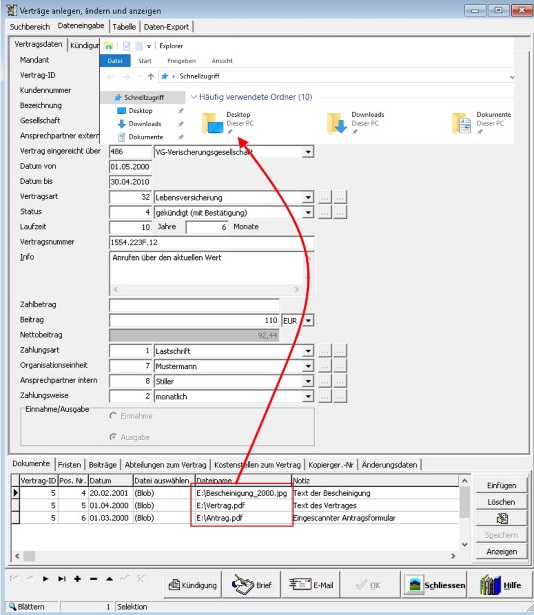
Task: Select the E:\Vertrag.pdf cell
Action: click(242, 506)
